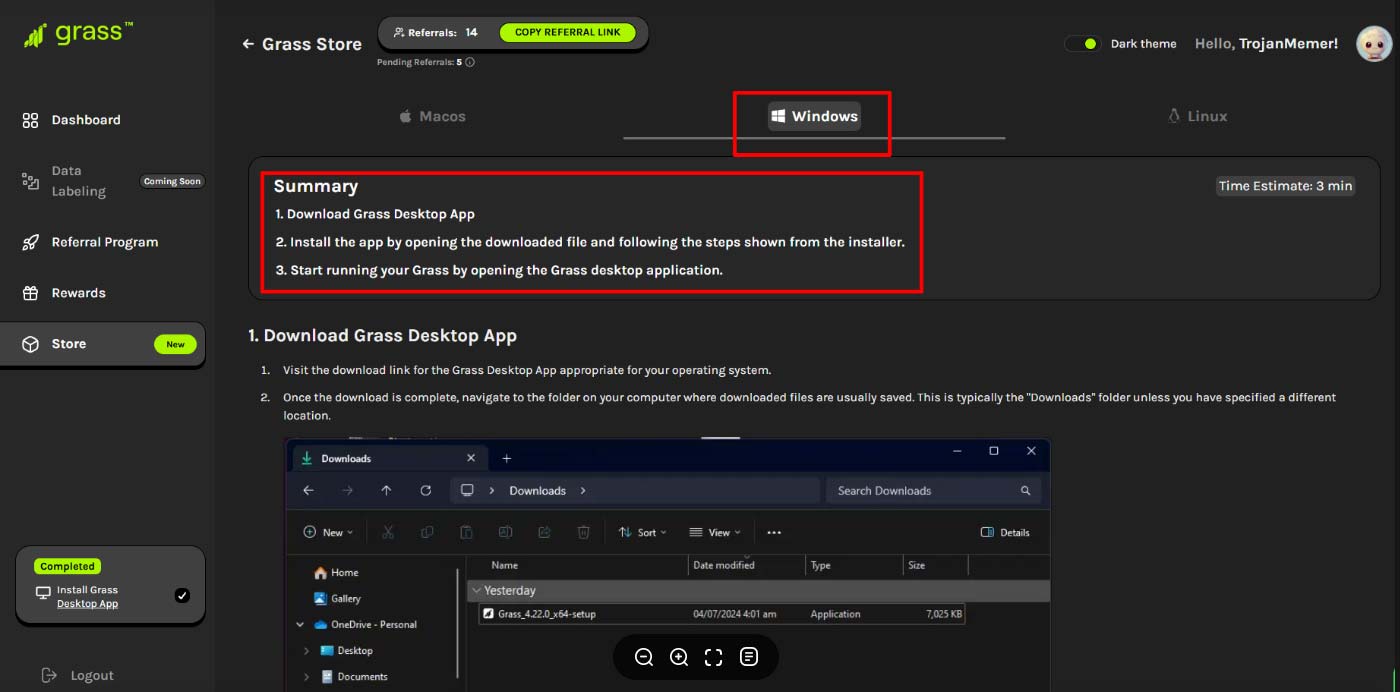Viewport: 1400px width, 692px height.
Task: Click the Name column header
Action: tap(505, 565)
